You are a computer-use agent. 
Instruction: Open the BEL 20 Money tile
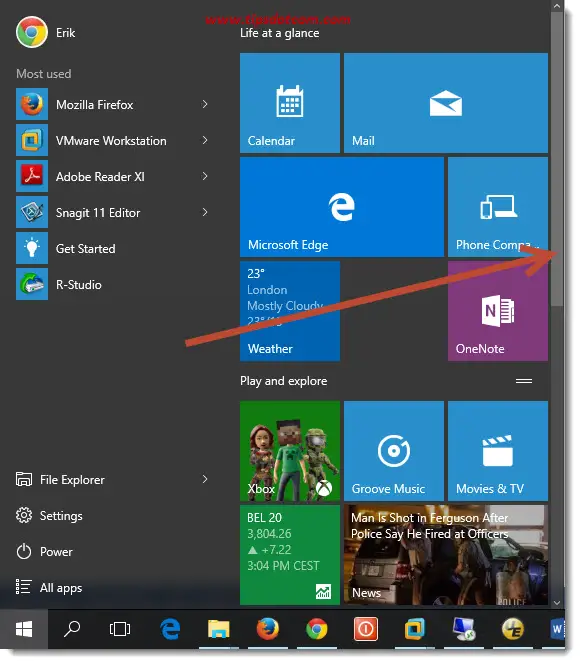(290, 555)
